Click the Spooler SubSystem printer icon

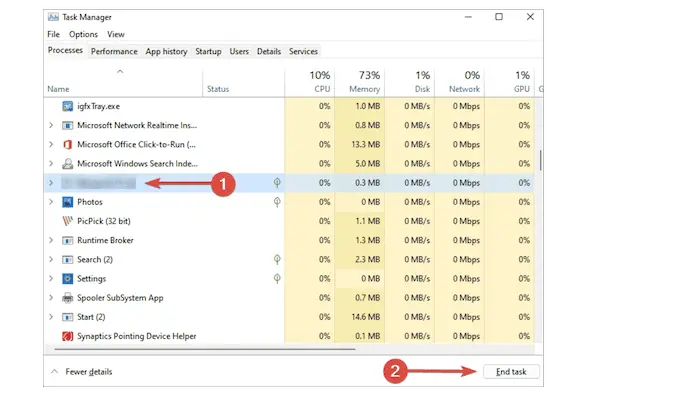(x=67, y=298)
